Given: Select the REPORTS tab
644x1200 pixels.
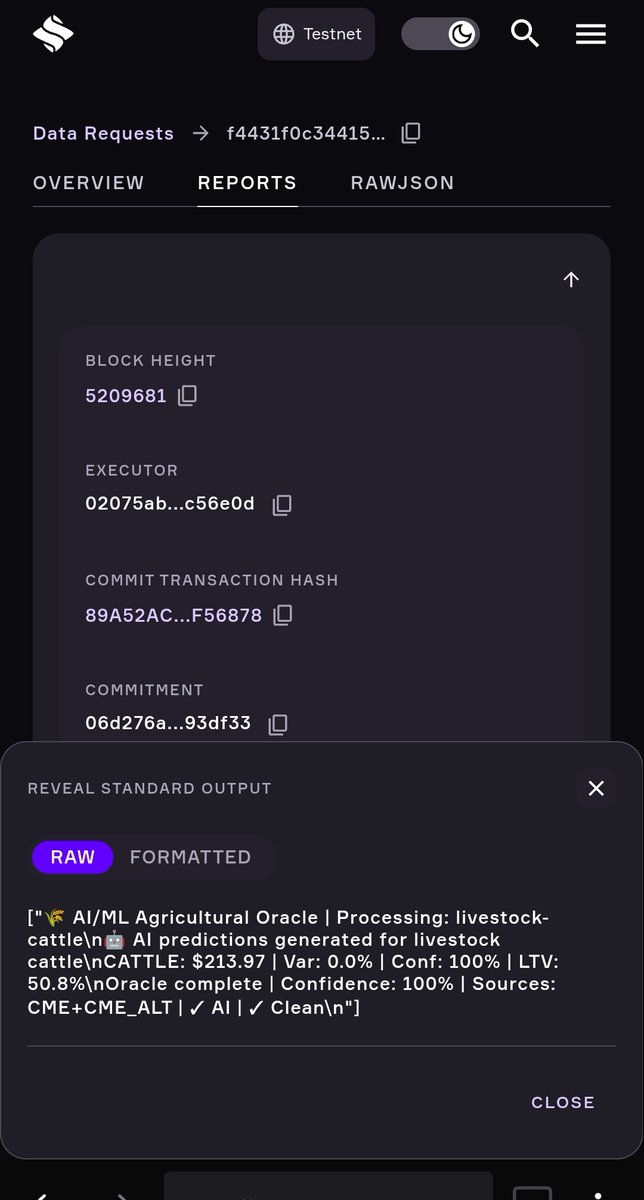Looking at the screenshot, I should pyautogui.click(x=247, y=183).
